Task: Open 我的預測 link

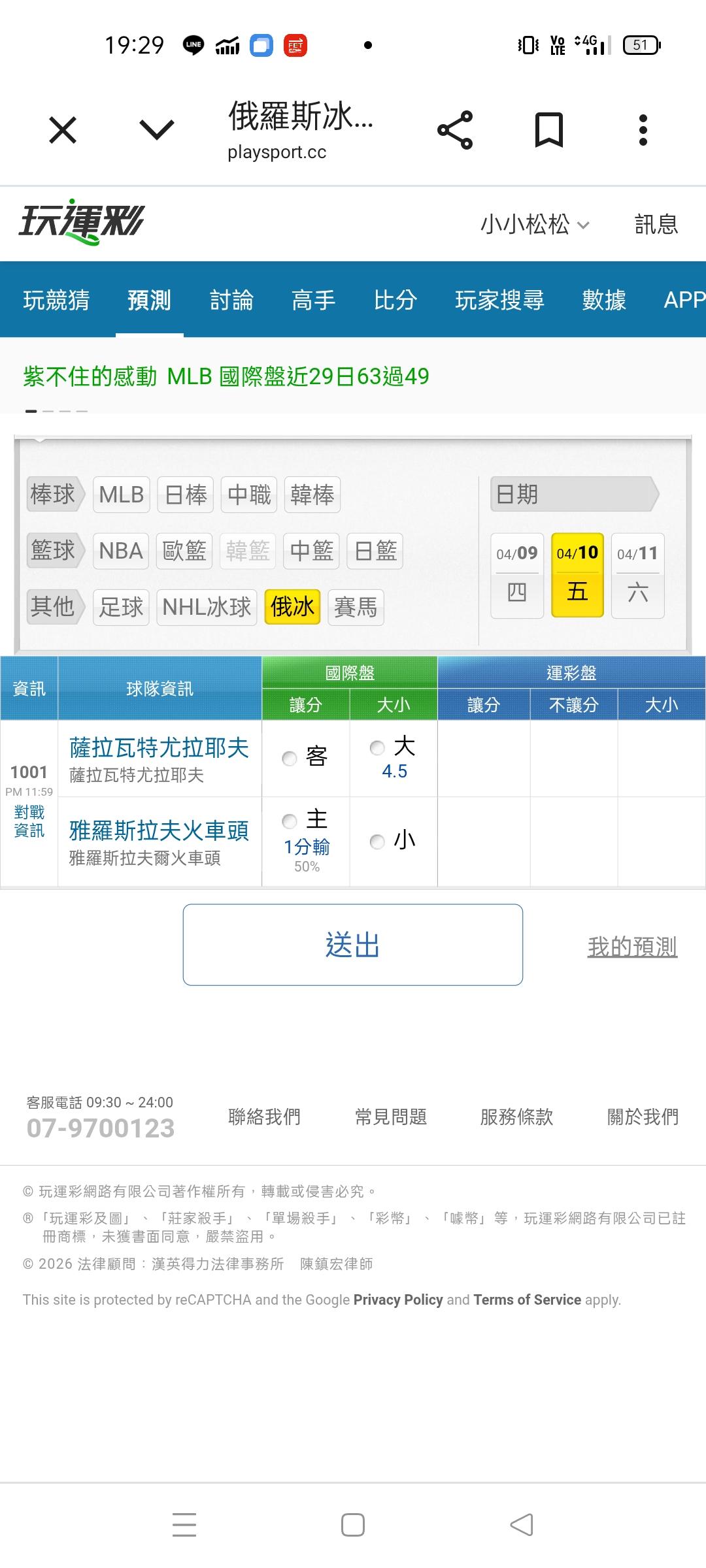Action: click(632, 947)
